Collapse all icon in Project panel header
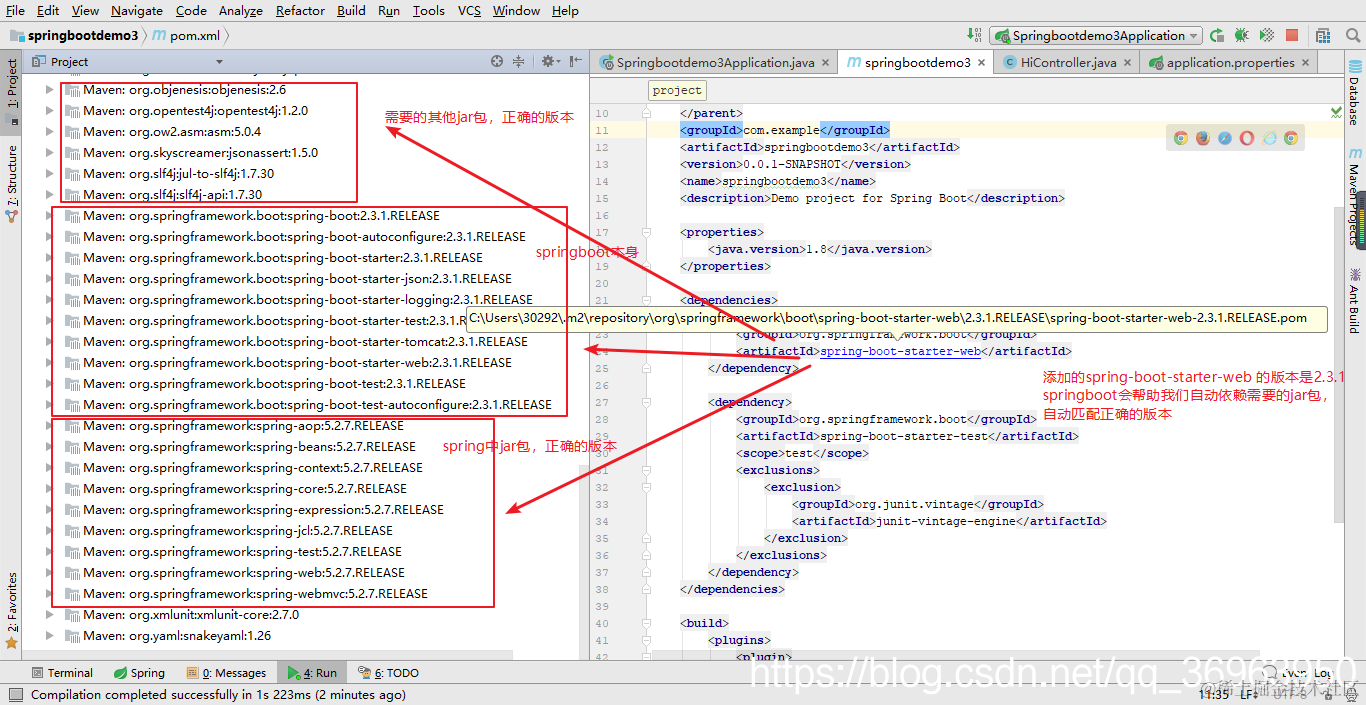1366x705 pixels. 518,62
